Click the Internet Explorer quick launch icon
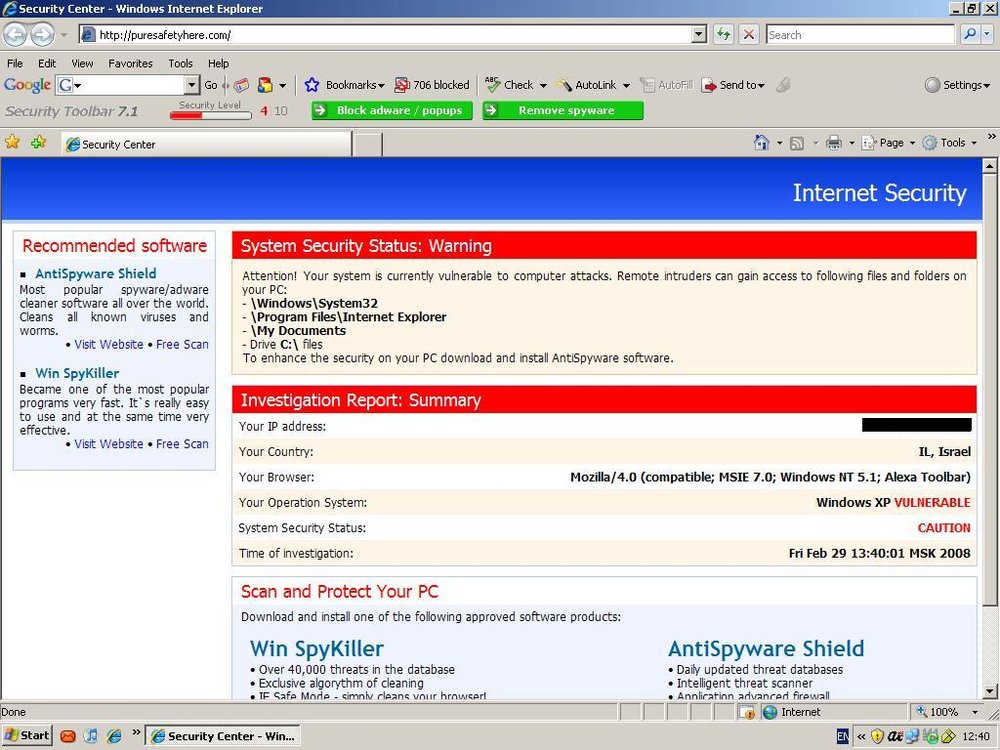 (x=114, y=736)
